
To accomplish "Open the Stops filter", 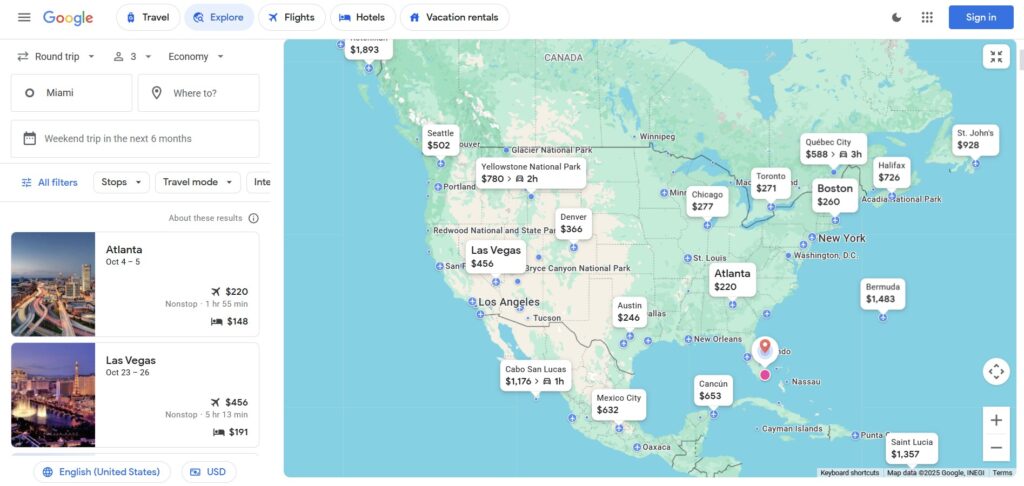I will (121, 182).
